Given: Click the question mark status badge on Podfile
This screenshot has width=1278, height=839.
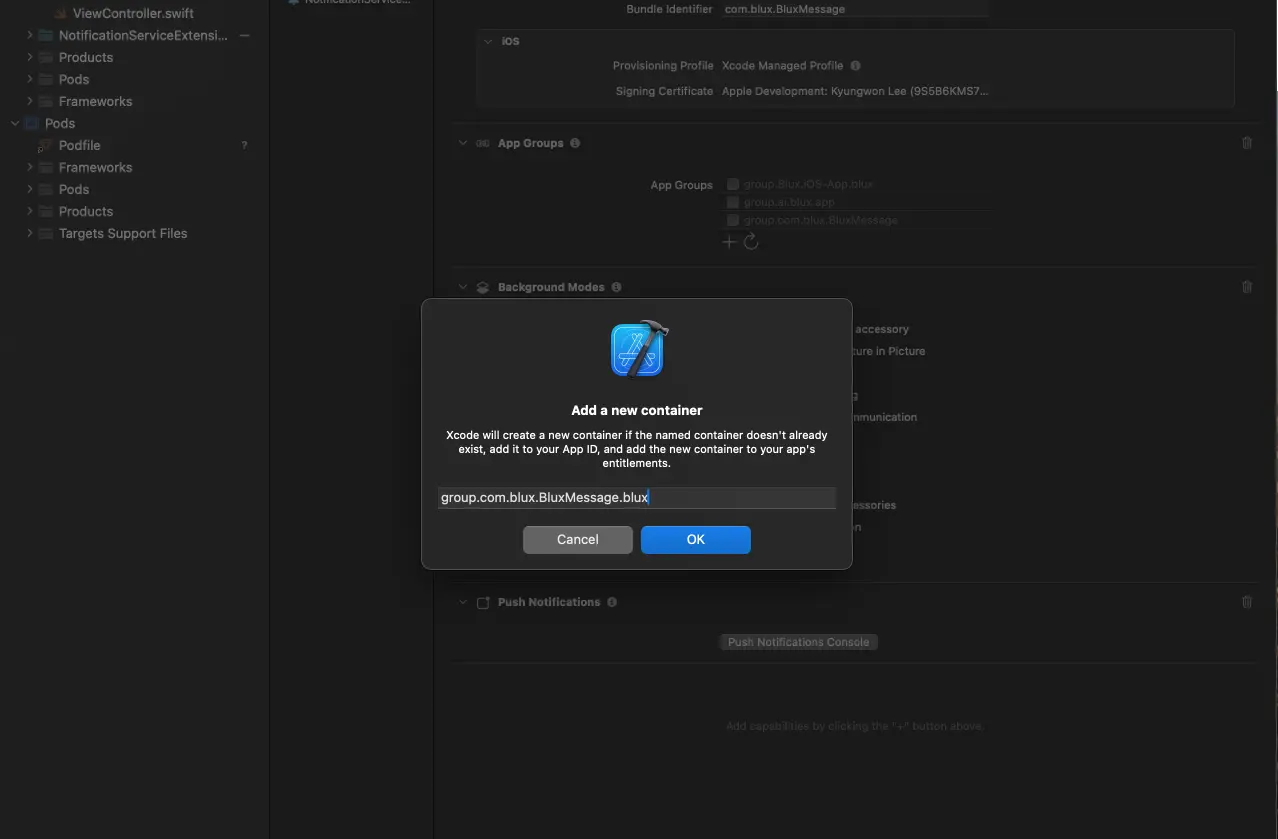Looking at the screenshot, I should point(244,146).
